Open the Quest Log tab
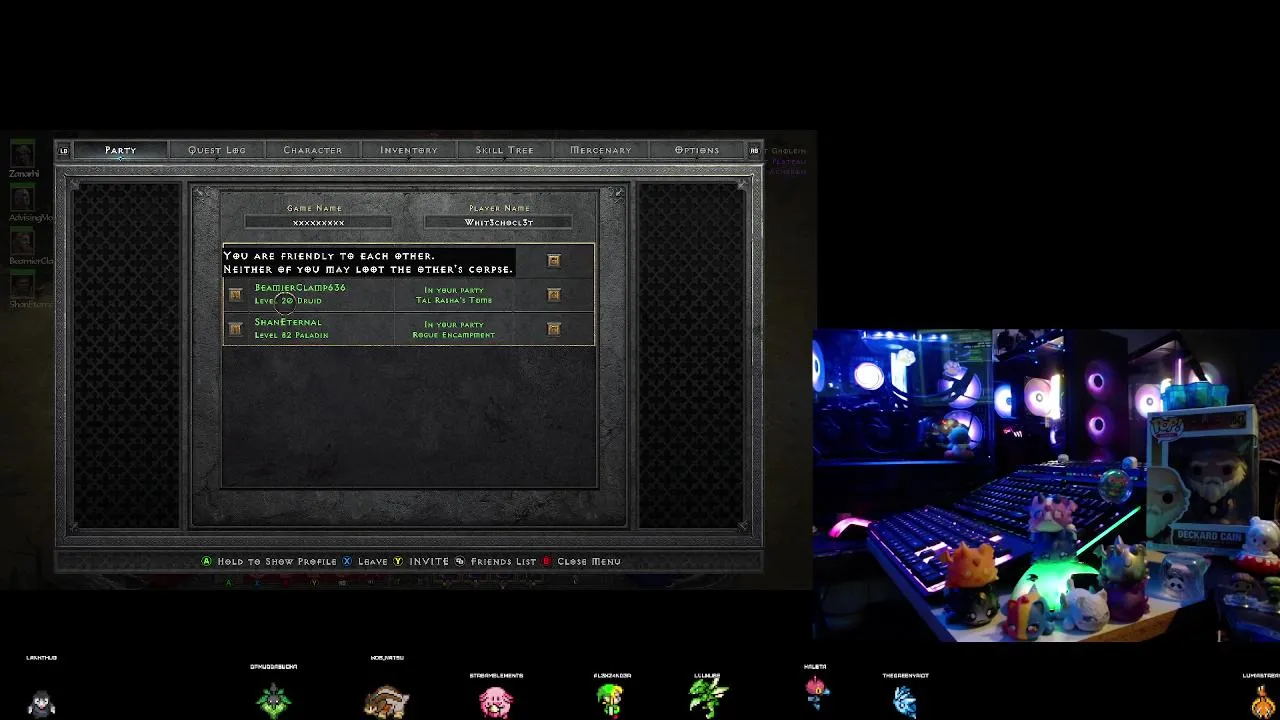The image size is (1280, 720). 217,150
